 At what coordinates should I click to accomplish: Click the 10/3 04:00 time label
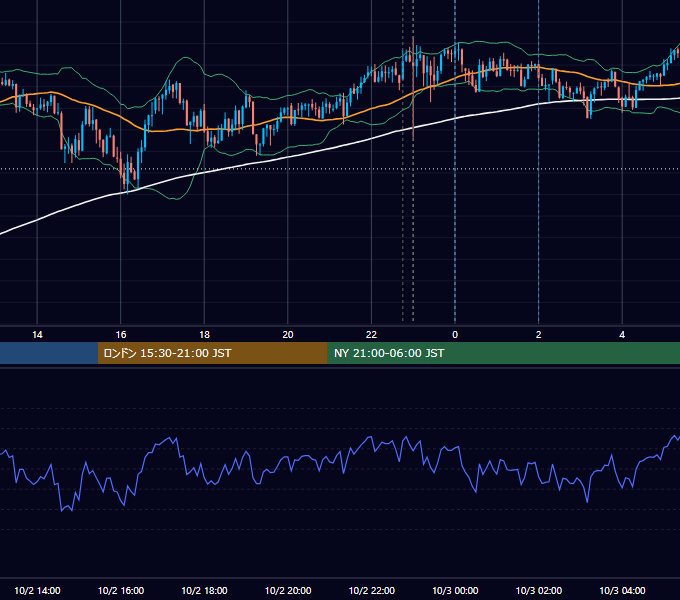pos(622,590)
